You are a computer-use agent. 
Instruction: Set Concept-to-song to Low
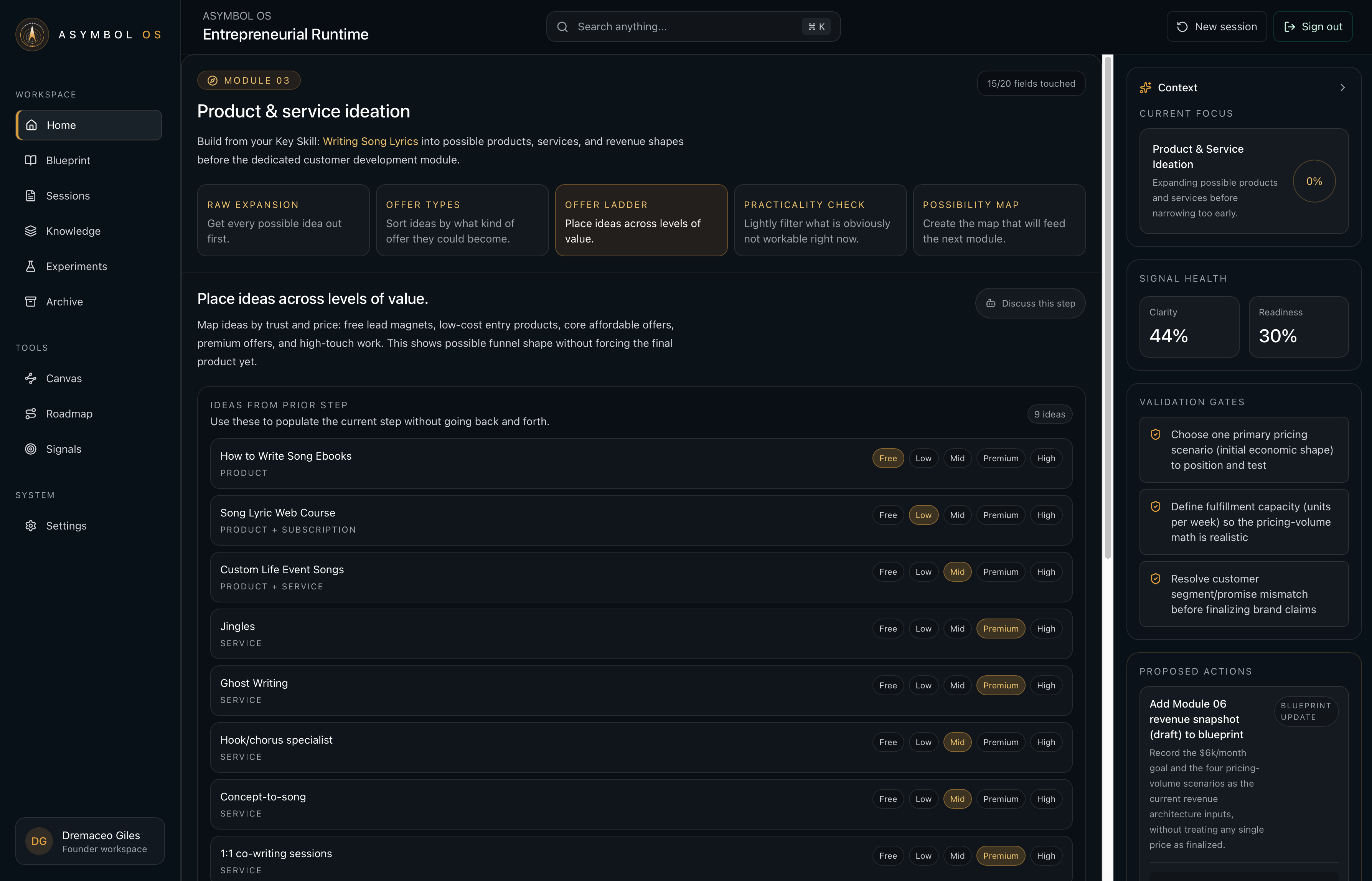tap(923, 799)
